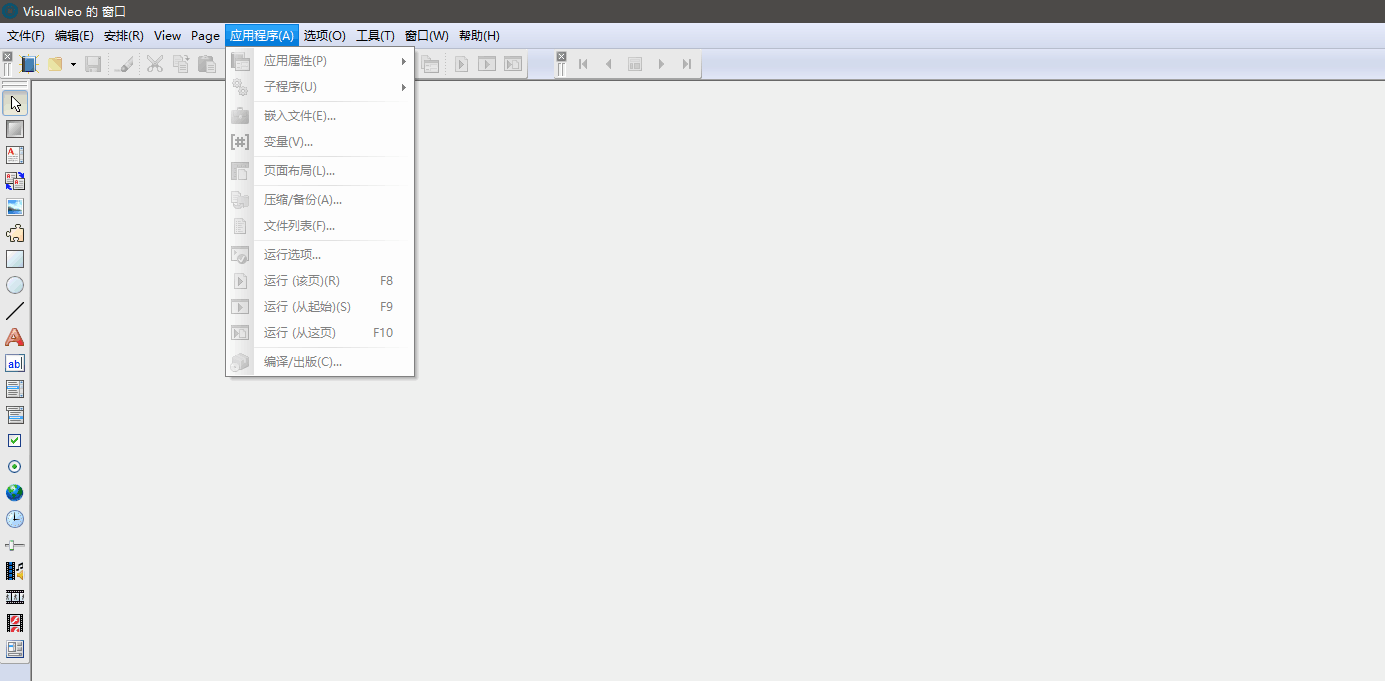Click the Run from start toolbar icon
1385x681 pixels.
(x=487, y=64)
